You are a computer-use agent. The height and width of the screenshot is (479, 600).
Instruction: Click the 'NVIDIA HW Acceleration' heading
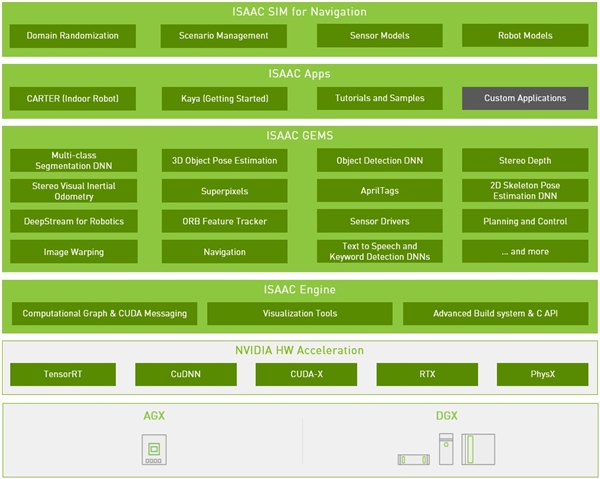[300, 350]
